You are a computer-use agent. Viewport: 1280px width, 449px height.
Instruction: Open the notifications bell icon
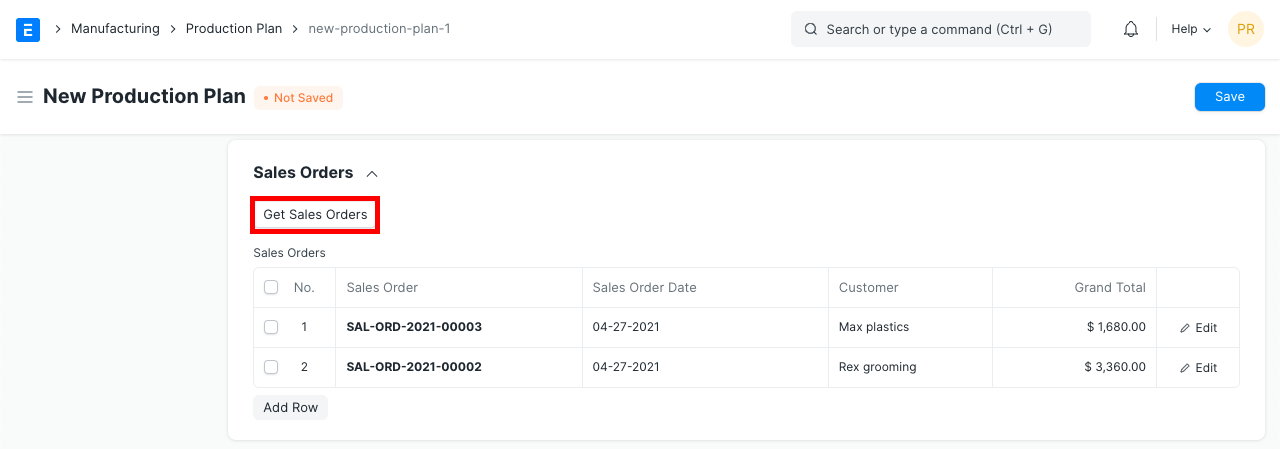(x=1131, y=29)
